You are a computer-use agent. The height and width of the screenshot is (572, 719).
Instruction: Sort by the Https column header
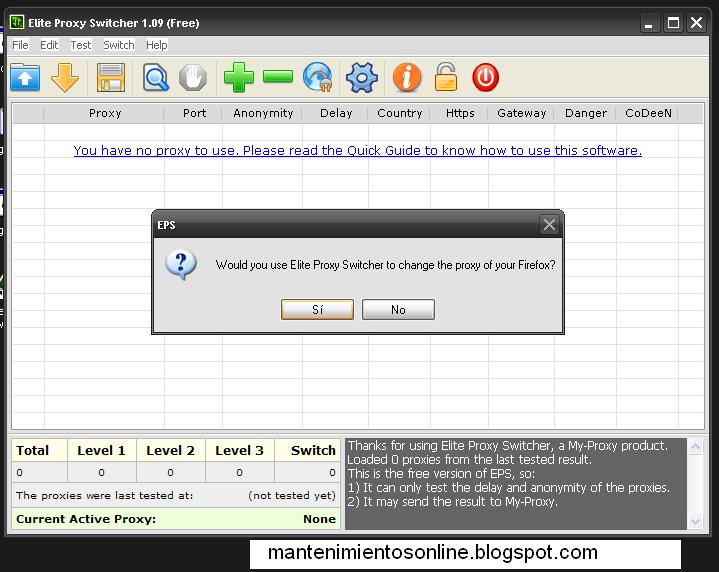click(460, 113)
